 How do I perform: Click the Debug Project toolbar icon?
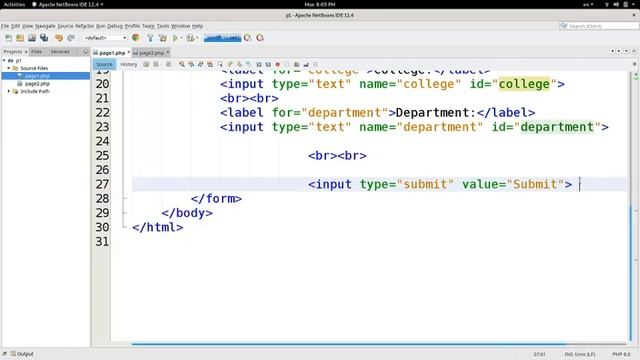click(x=190, y=38)
